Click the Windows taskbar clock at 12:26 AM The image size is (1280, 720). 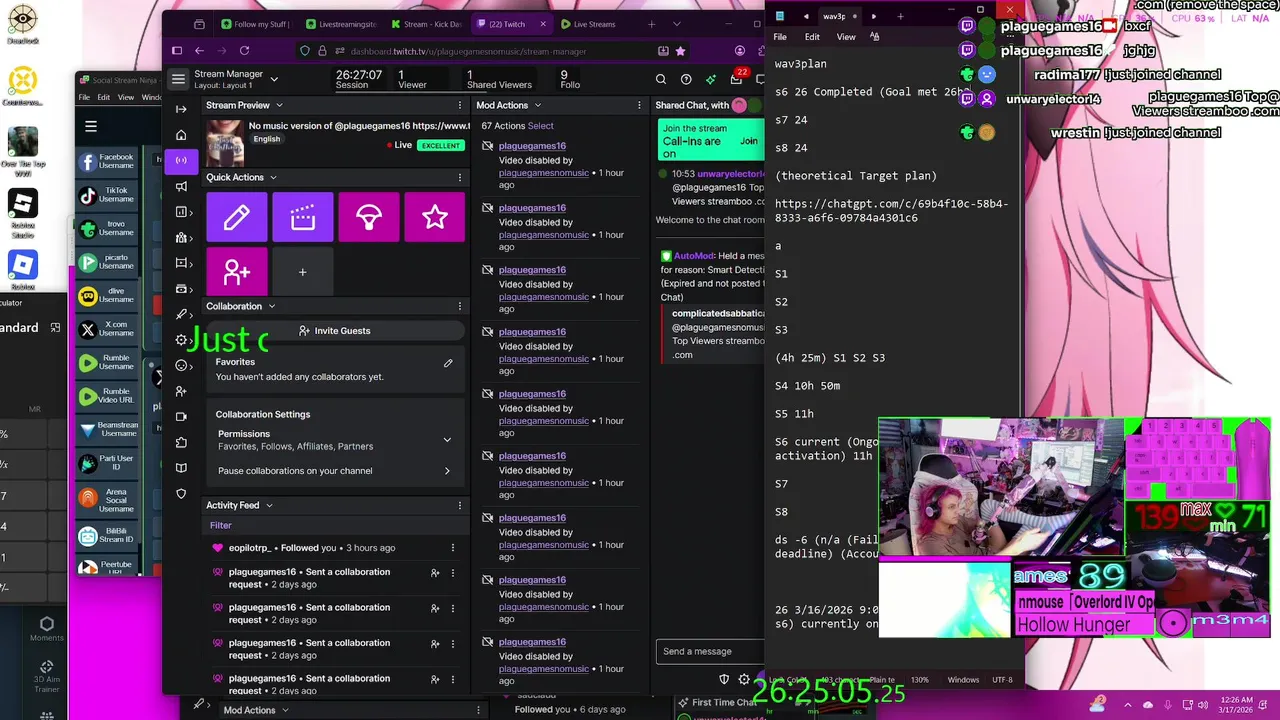(x=1236, y=705)
